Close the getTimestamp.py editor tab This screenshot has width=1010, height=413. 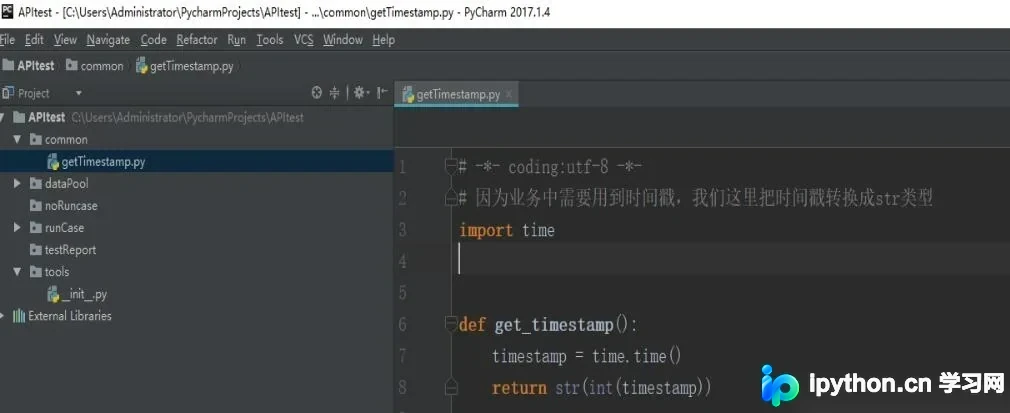pos(508,94)
